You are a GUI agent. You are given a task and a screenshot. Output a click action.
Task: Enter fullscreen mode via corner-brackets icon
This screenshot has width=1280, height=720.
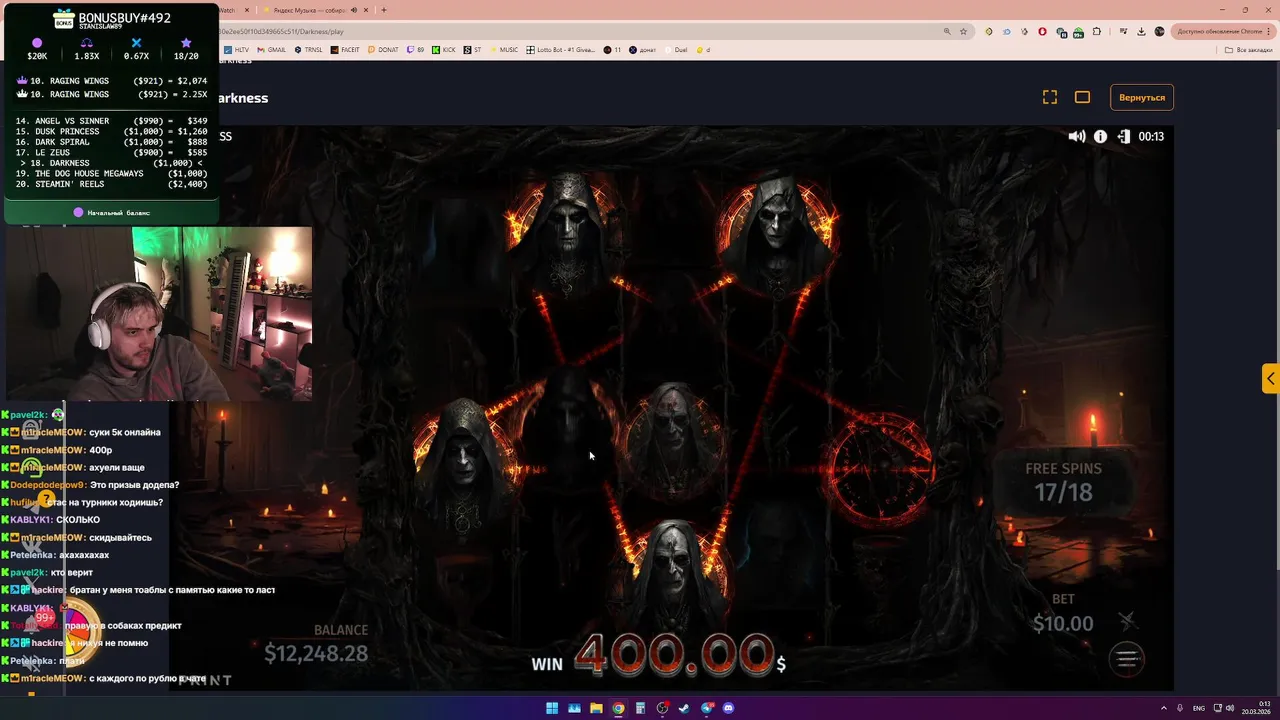click(x=1050, y=97)
